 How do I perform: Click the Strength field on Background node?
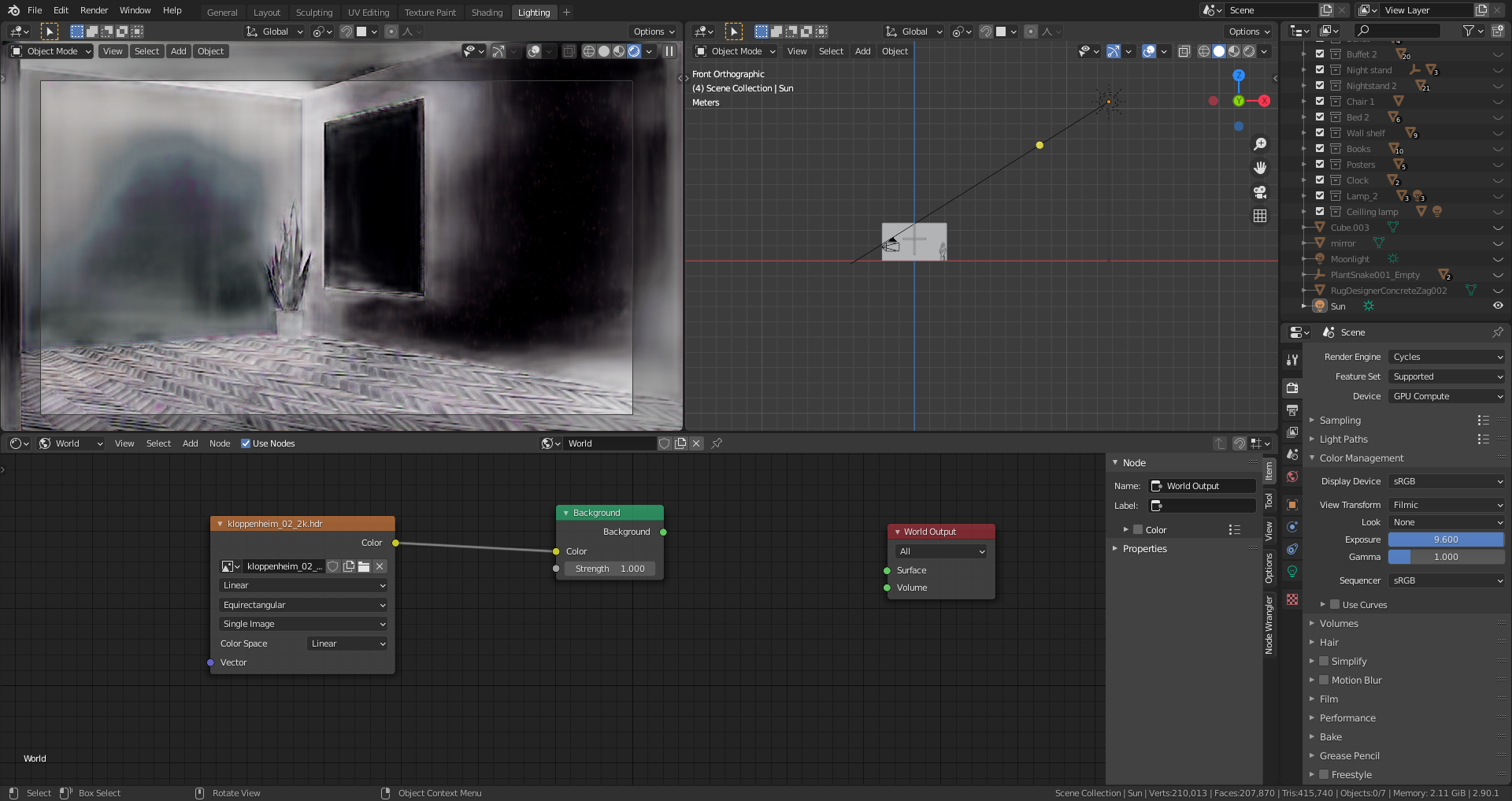click(x=610, y=569)
